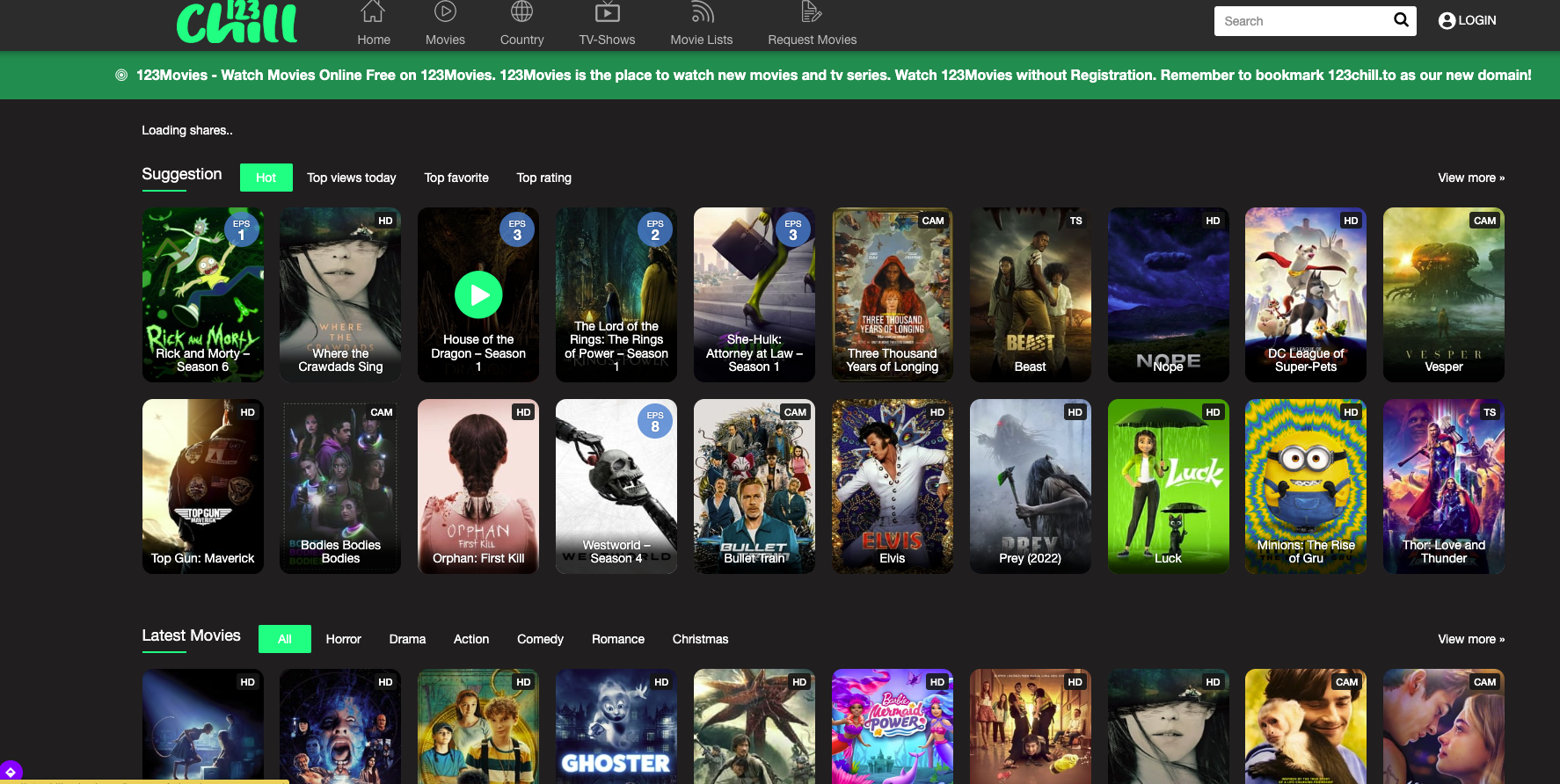Open Three Thousand Years of Longing poster
1560x784 pixels.
(892, 294)
